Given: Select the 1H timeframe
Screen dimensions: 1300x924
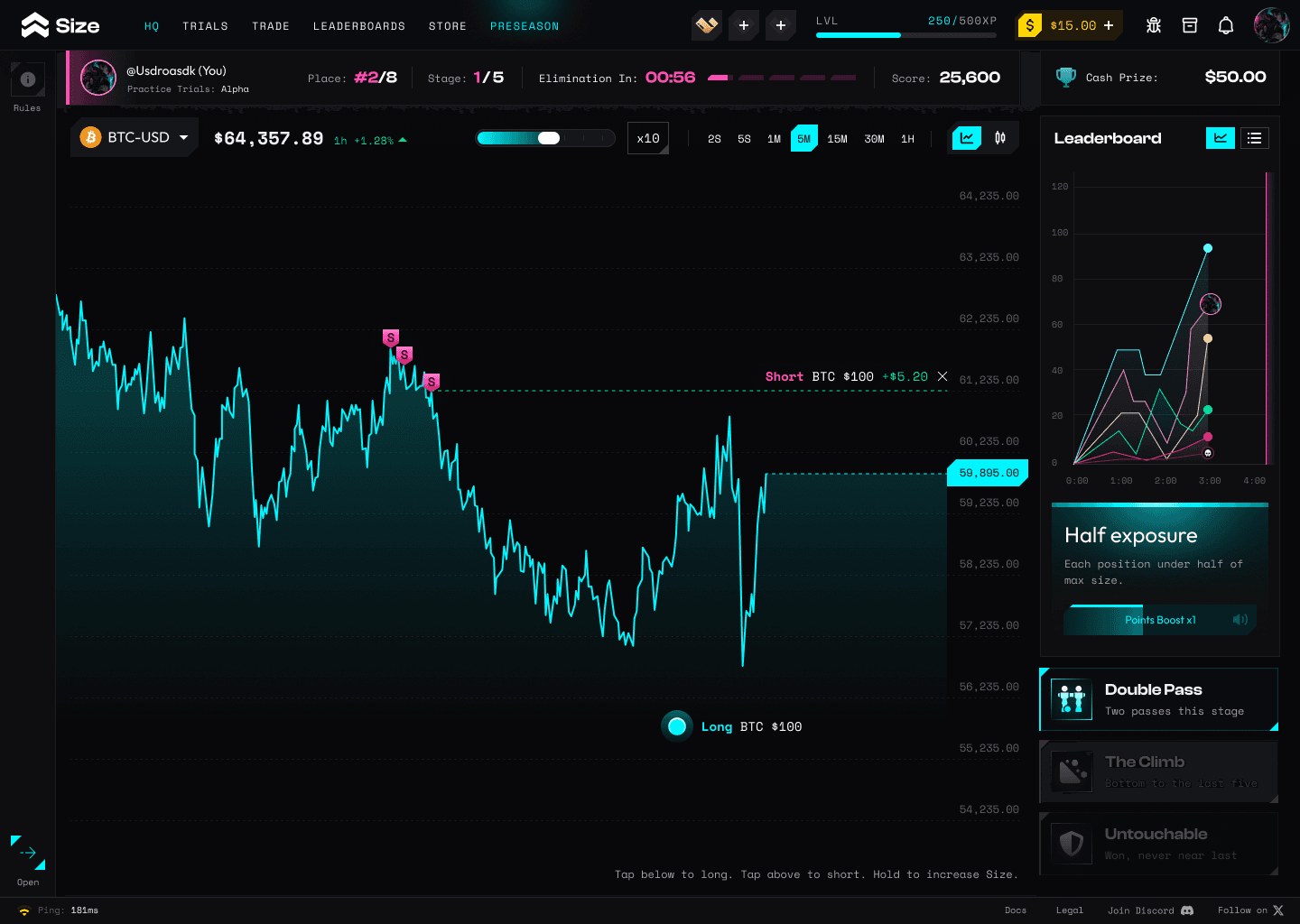Looking at the screenshot, I should pos(907,139).
